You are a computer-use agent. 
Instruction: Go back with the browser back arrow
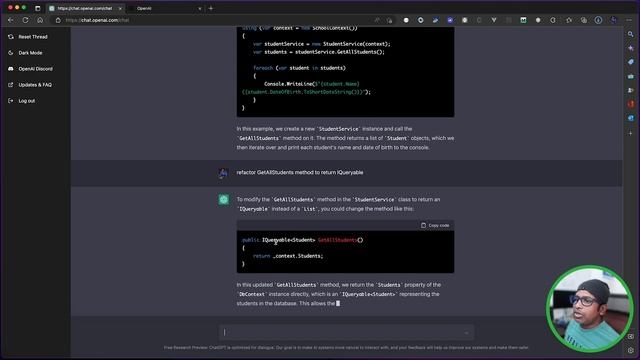(x=11, y=20)
